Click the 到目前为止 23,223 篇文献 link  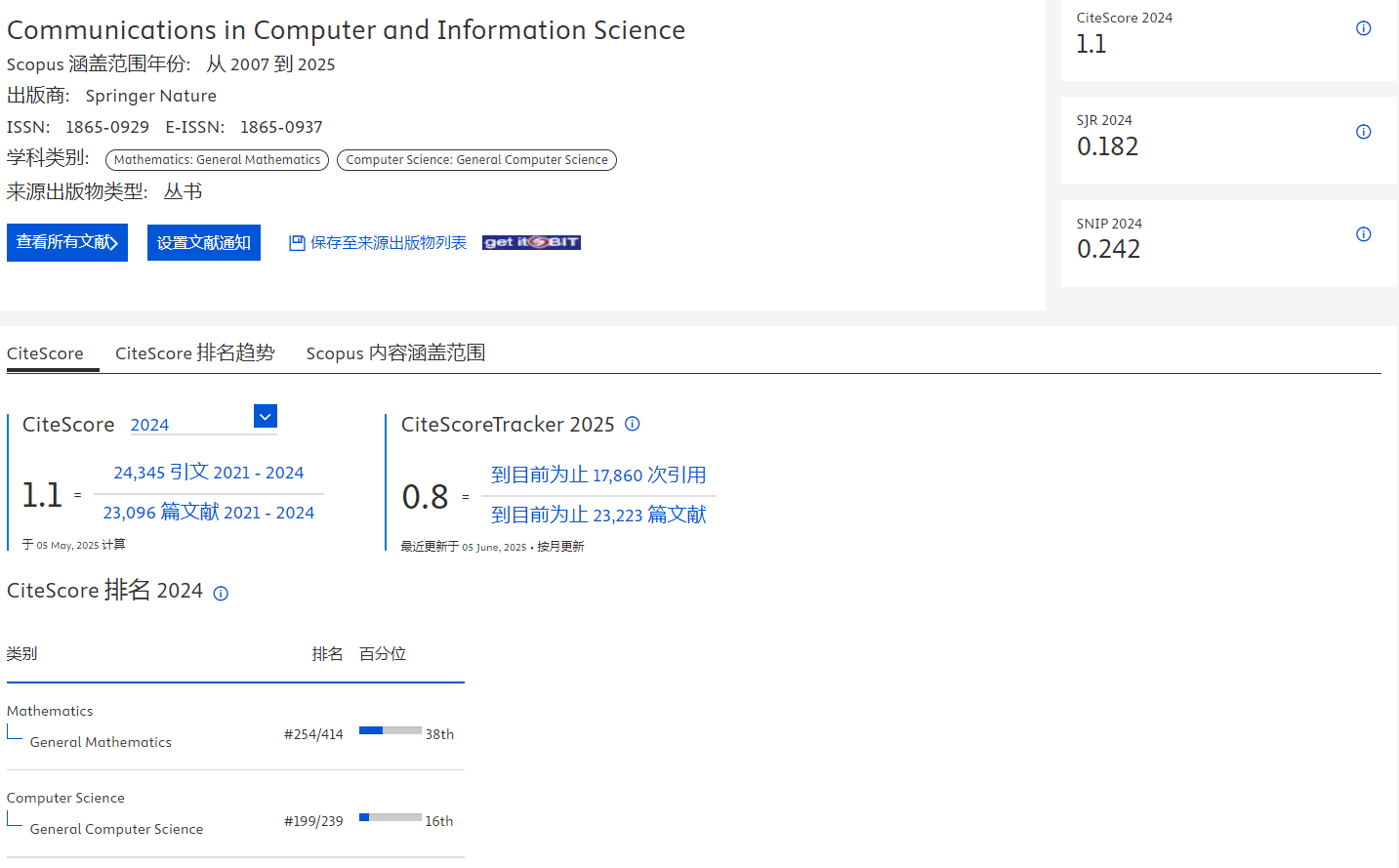click(x=598, y=516)
